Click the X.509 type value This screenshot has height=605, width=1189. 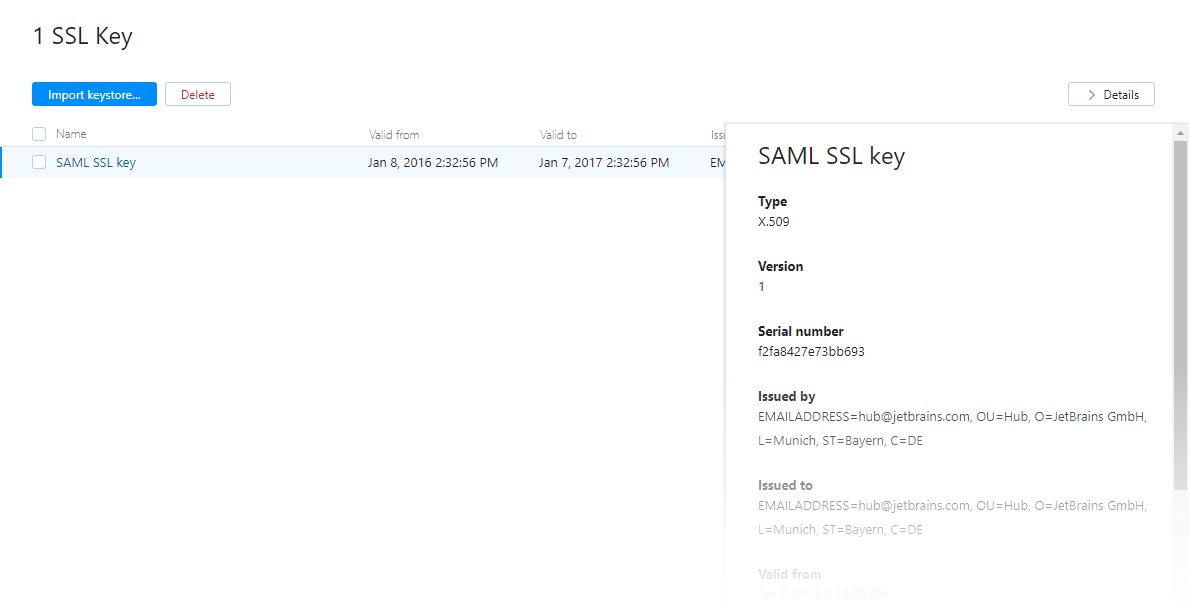(774, 222)
